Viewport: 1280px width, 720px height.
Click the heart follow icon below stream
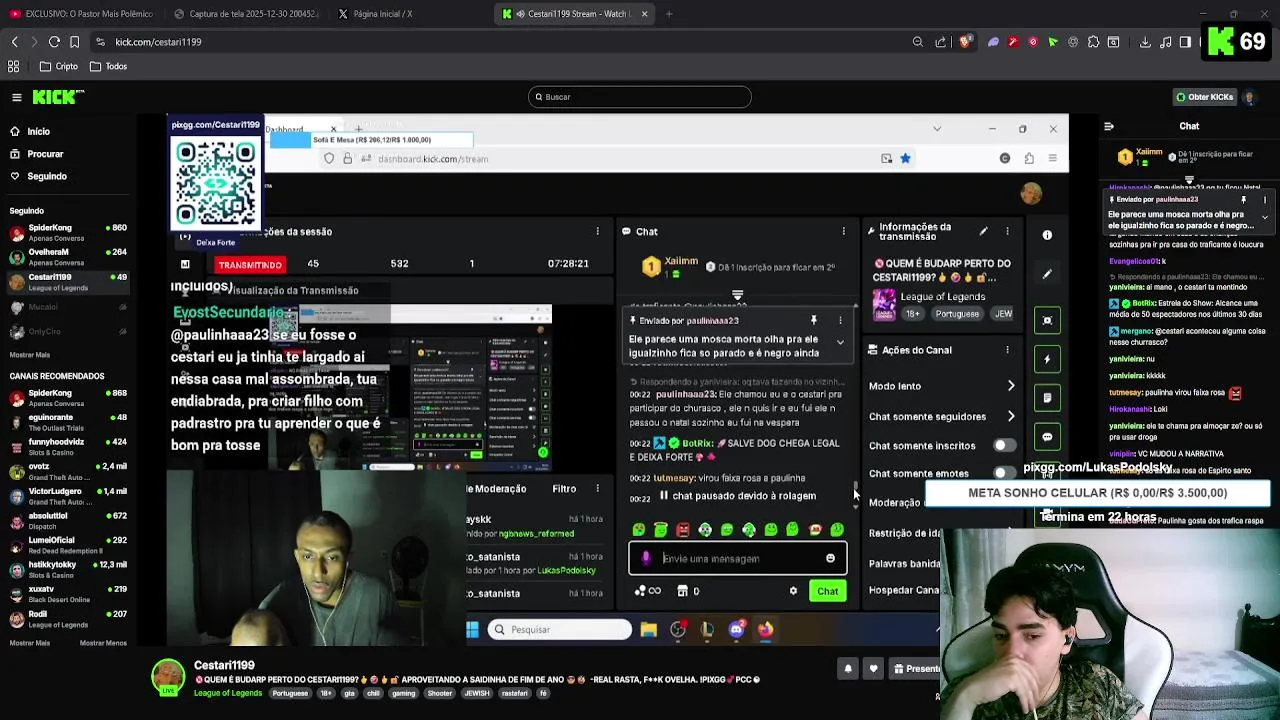coord(873,669)
